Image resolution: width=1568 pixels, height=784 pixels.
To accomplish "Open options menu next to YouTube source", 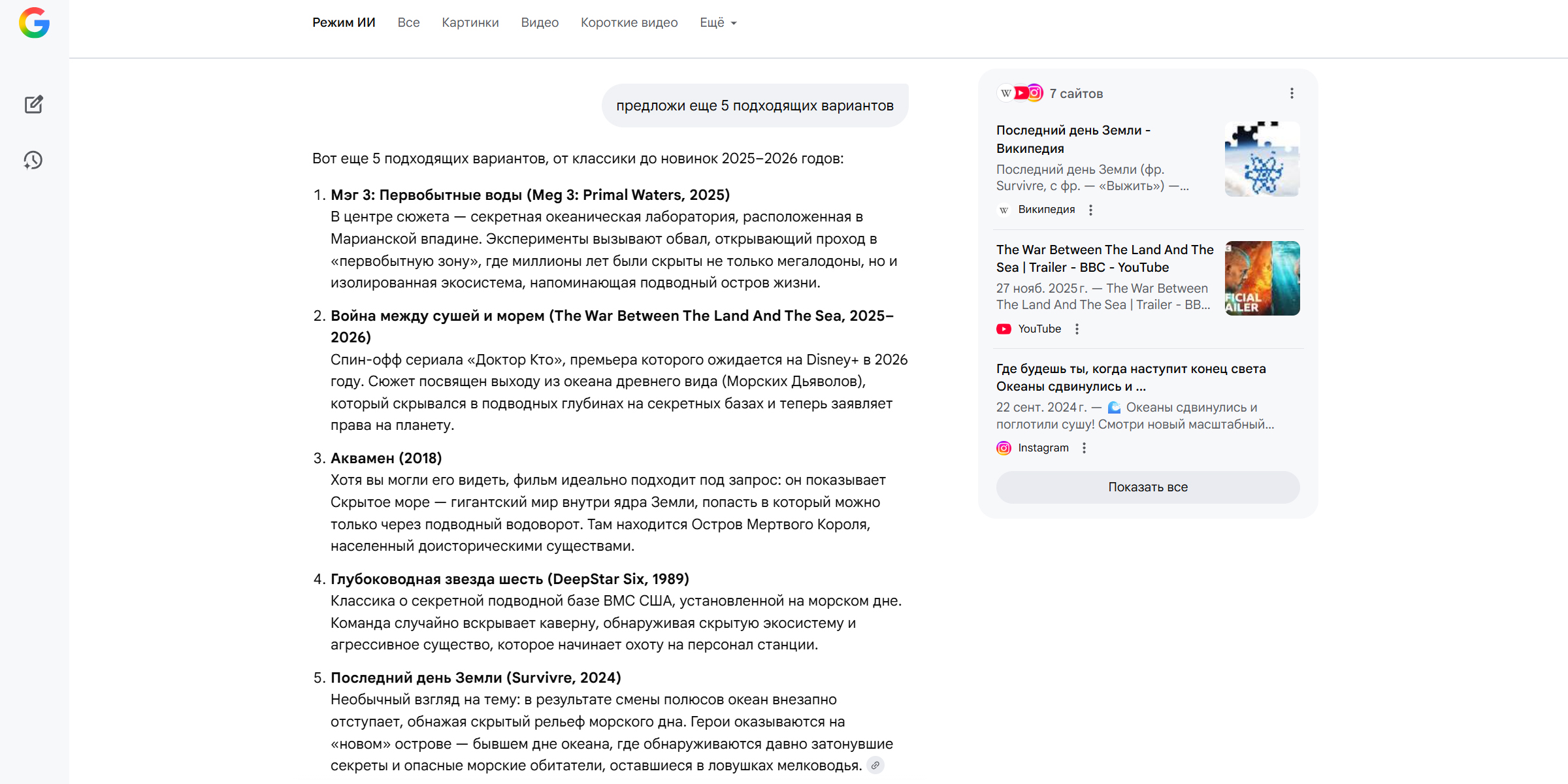I will click(1077, 329).
